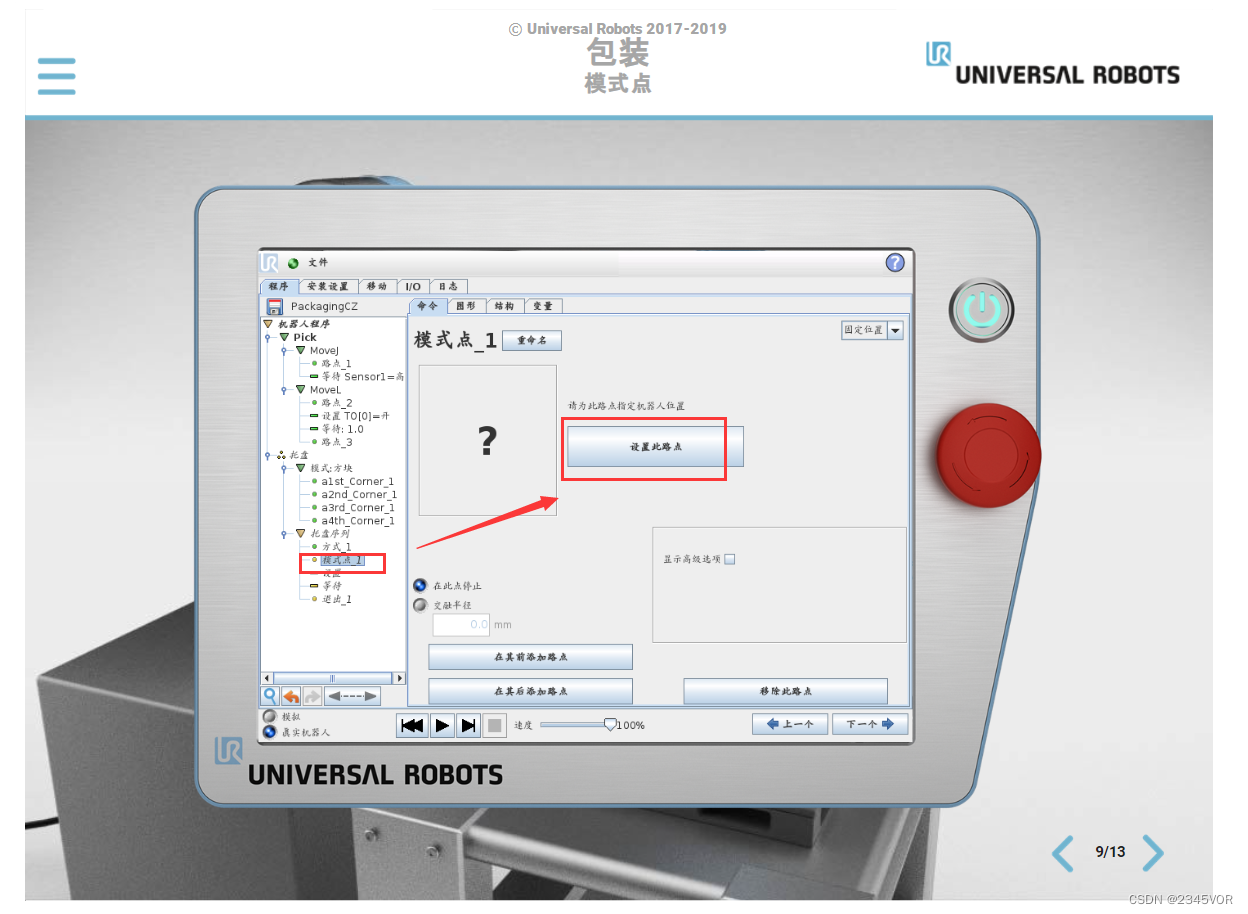Collapse the MoveJ node triangle
1248x914 pixels.
tap(300, 350)
